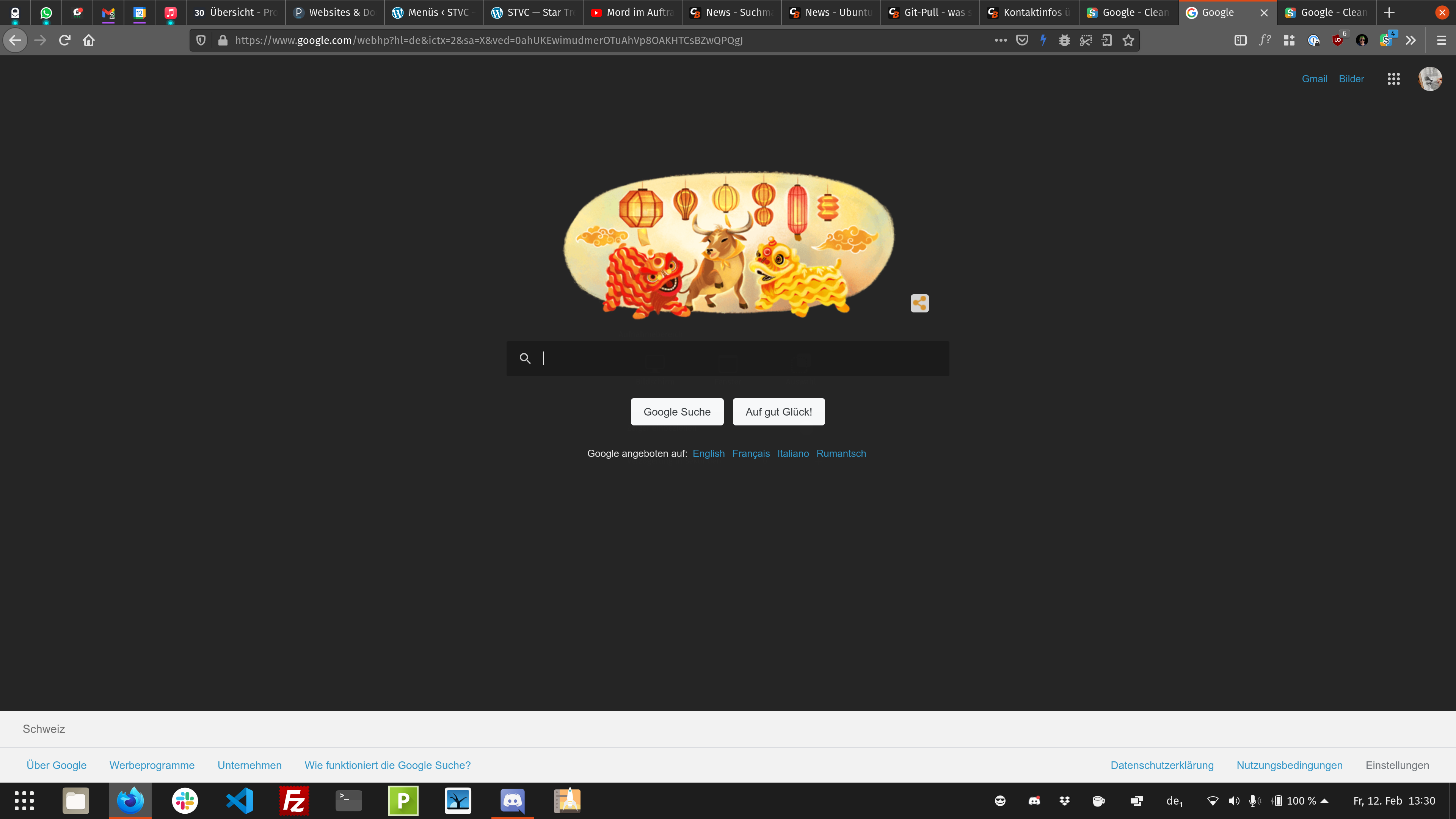This screenshot has width=1456, height=819.
Task: Open page actions three-dot menu
Action: pos(1001,40)
